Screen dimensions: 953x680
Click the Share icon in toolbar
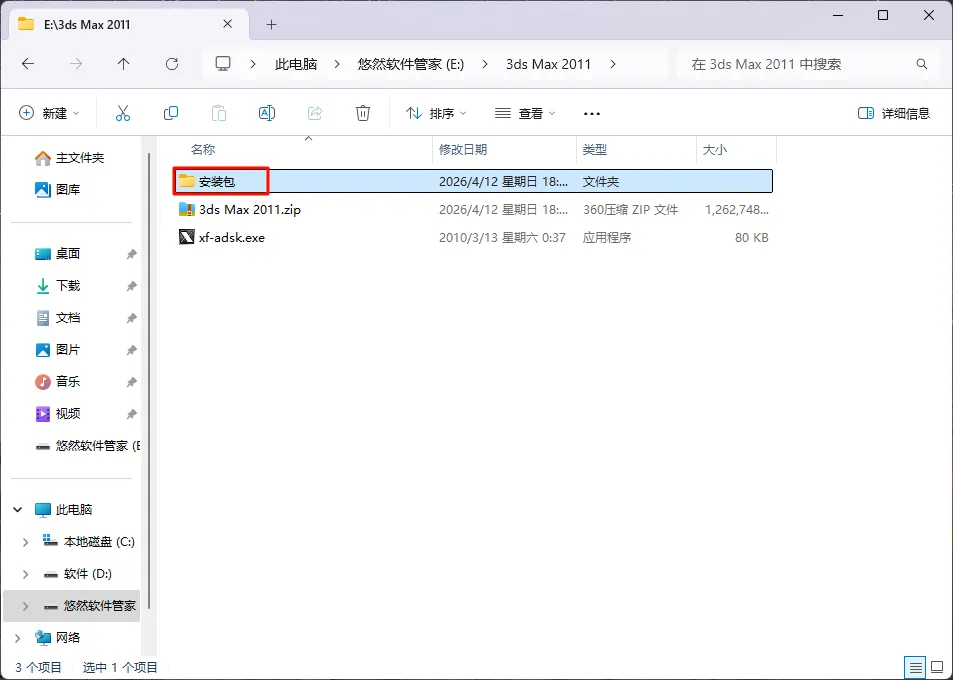tap(315, 113)
